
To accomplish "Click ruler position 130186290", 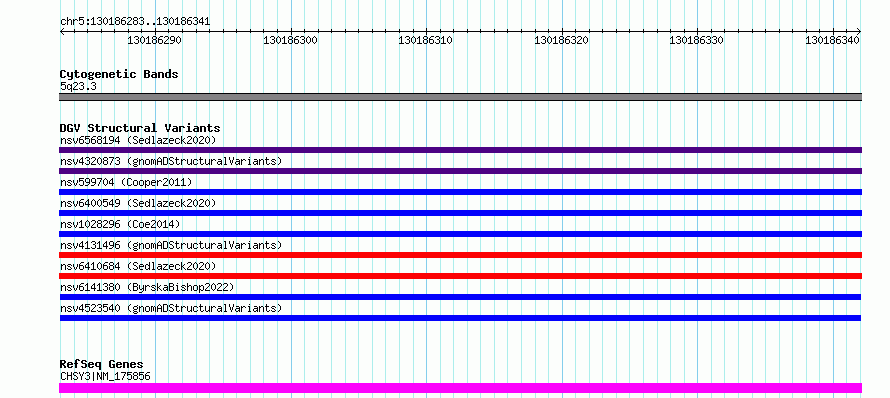I will [155, 40].
